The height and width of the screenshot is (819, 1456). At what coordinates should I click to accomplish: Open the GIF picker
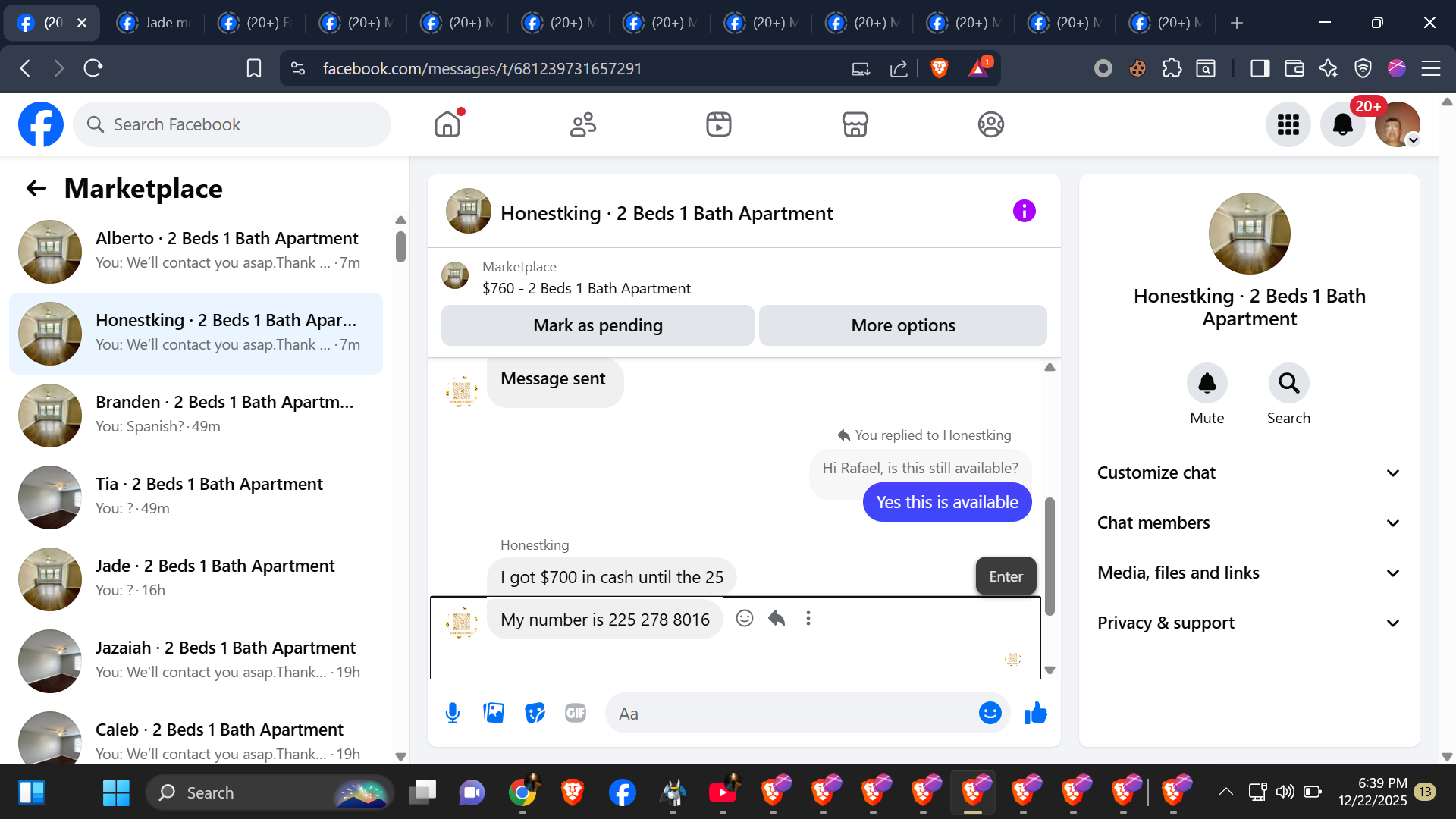pyautogui.click(x=576, y=713)
